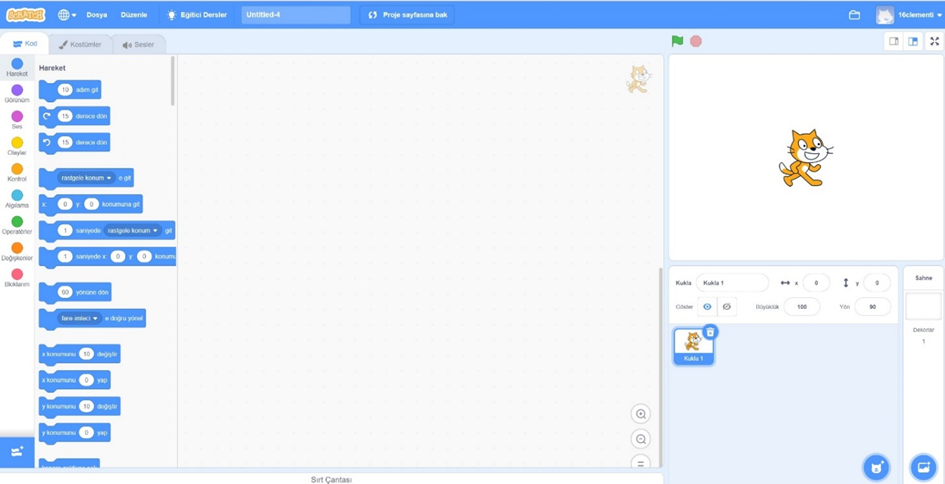Click the Yön direction field
The image size is (945, 484).
(873, 307)
